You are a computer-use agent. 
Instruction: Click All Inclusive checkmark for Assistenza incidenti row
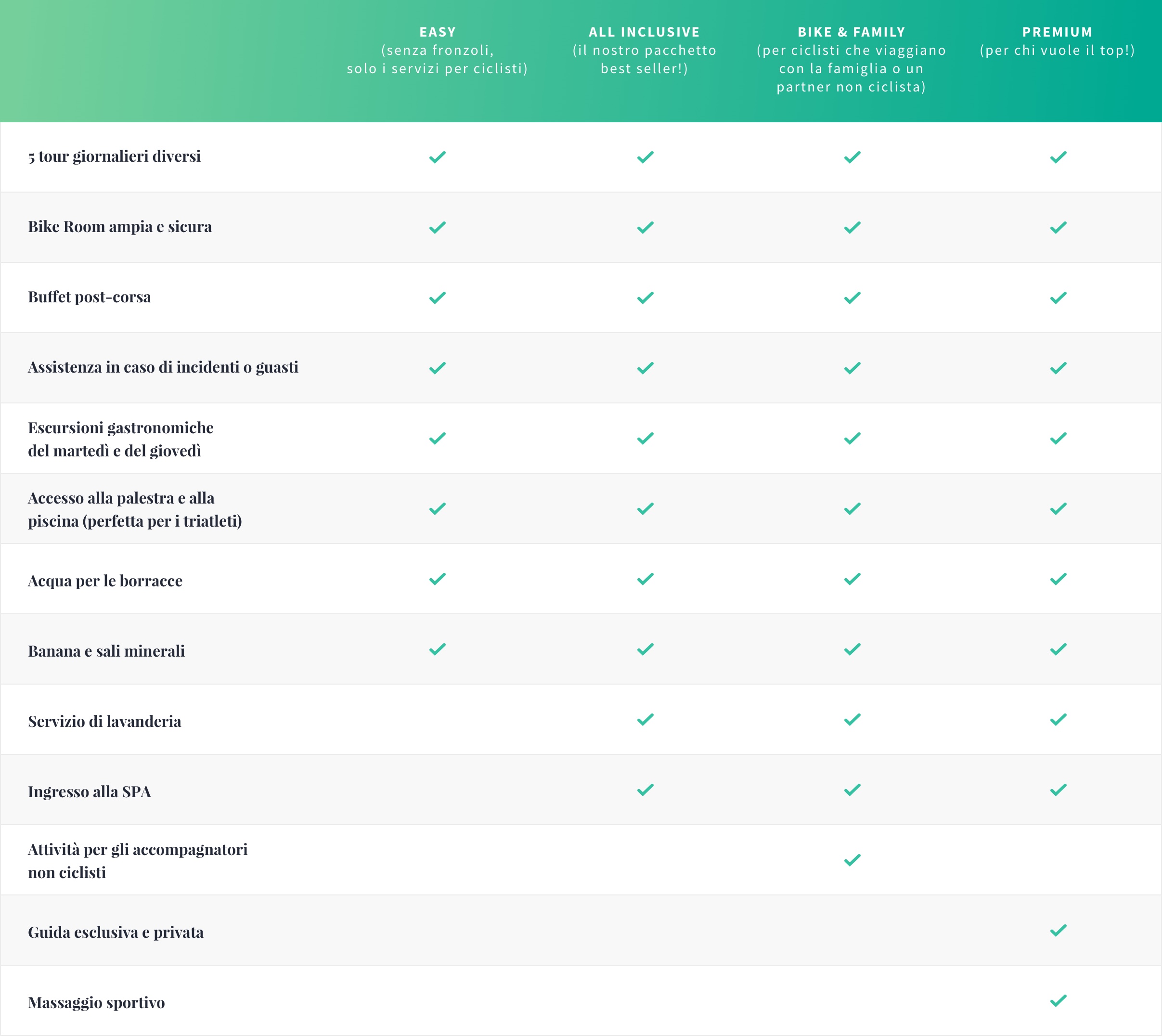tap(645, 368)
